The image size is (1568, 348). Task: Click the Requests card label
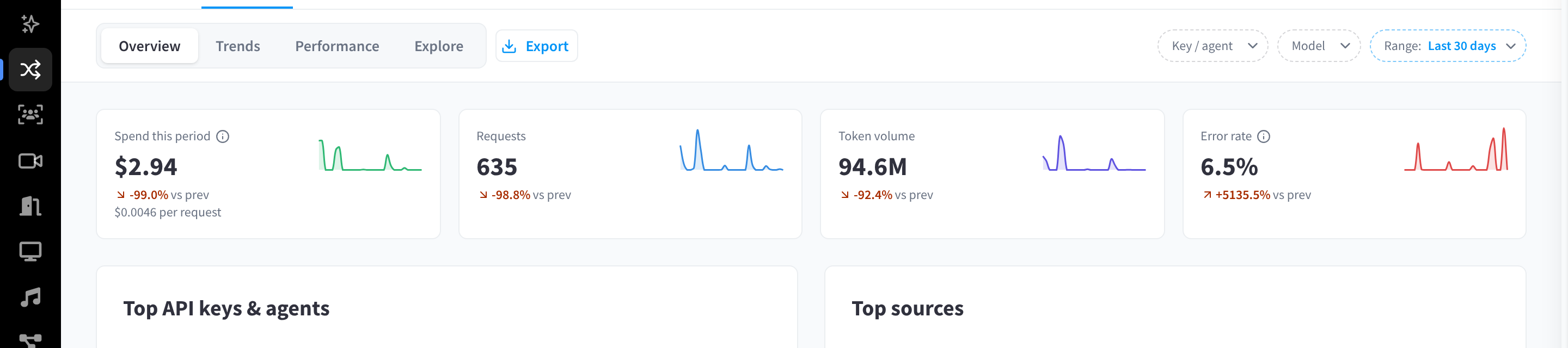(x=501, y=136)
